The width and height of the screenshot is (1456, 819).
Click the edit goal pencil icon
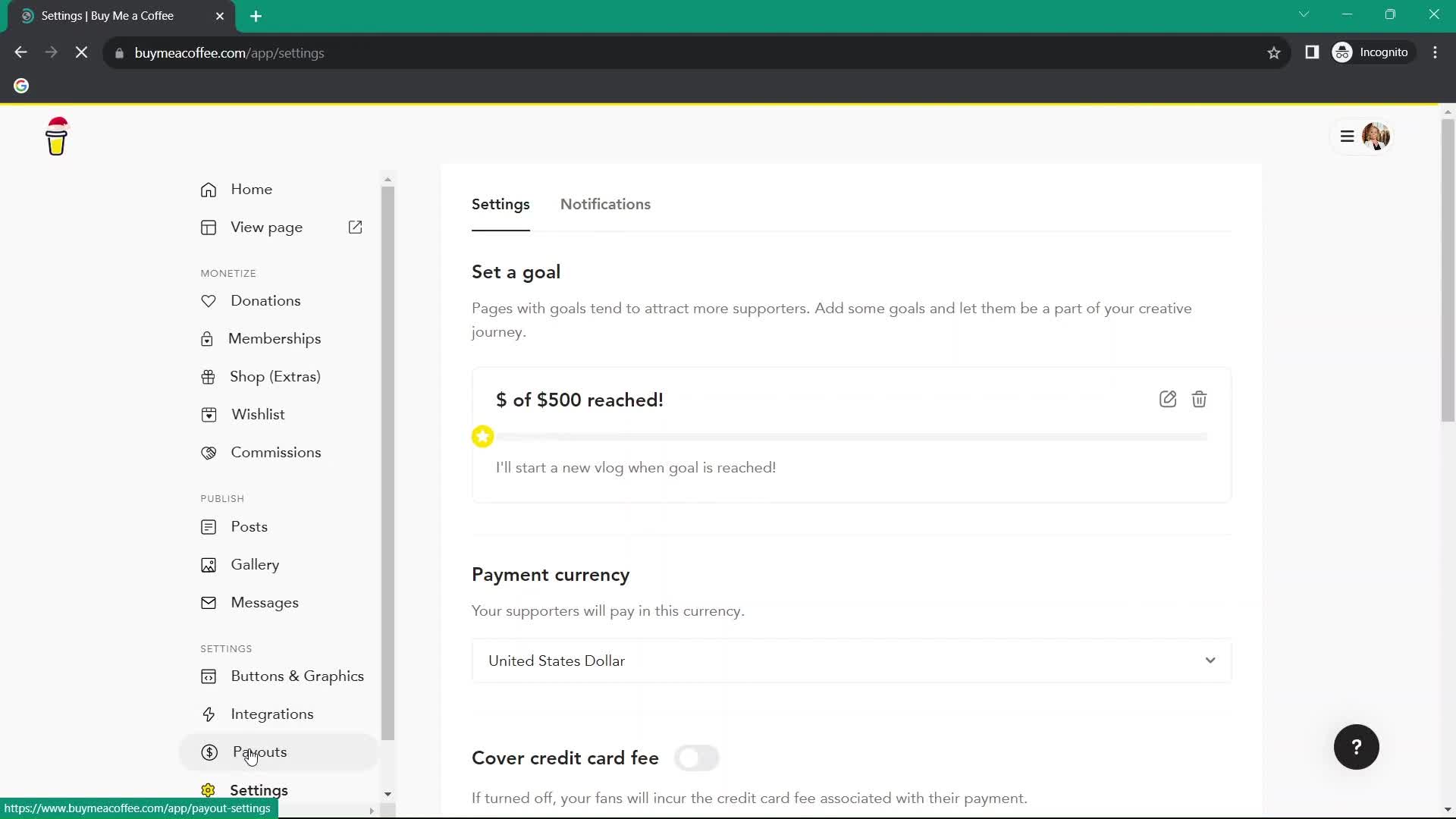pyautogui.click(x=1168, y=398)
